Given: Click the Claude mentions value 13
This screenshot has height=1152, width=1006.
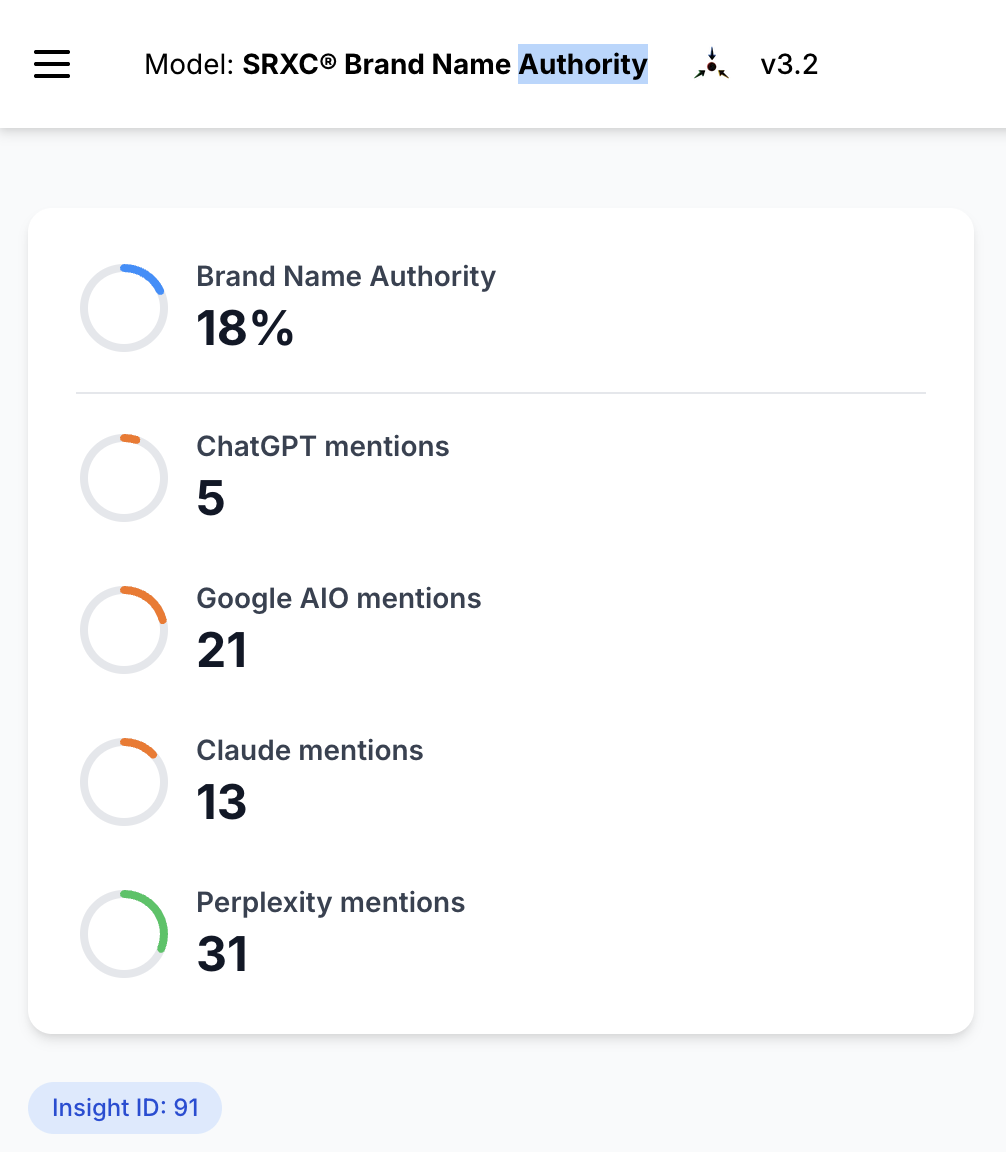Looking at the screenshot, I should coord(221,802).
